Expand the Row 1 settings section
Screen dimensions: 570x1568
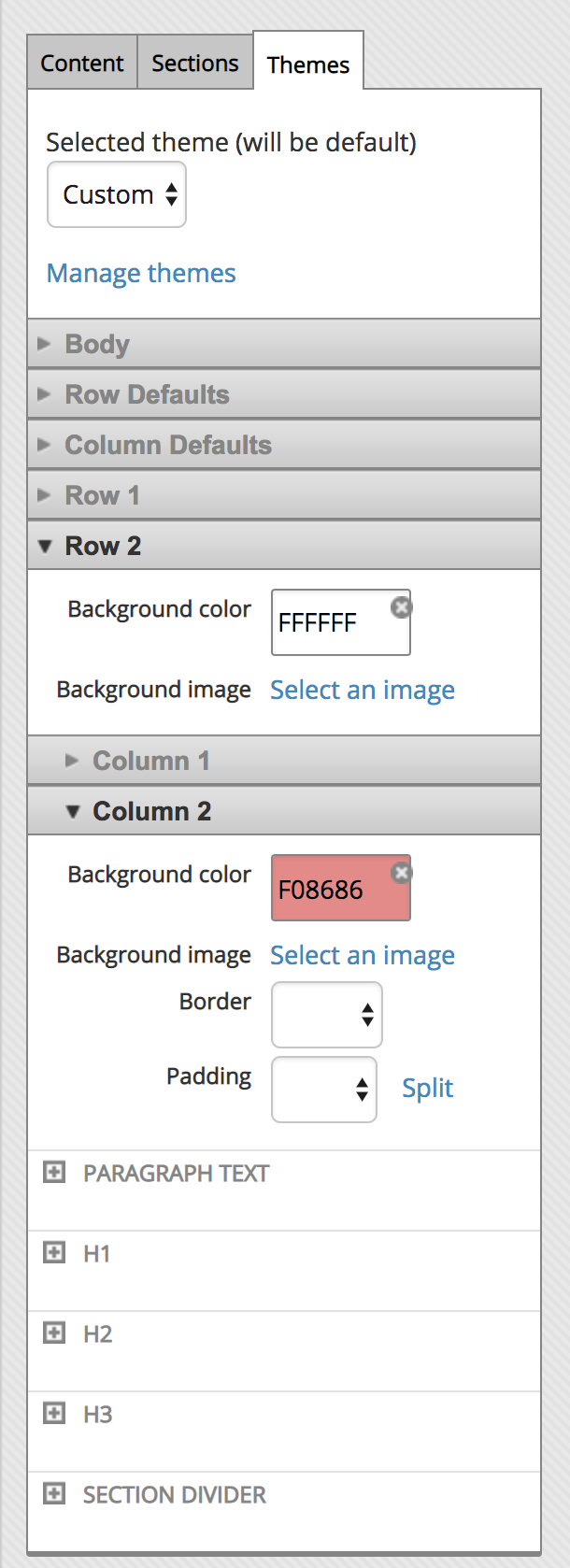click(102, 494)
